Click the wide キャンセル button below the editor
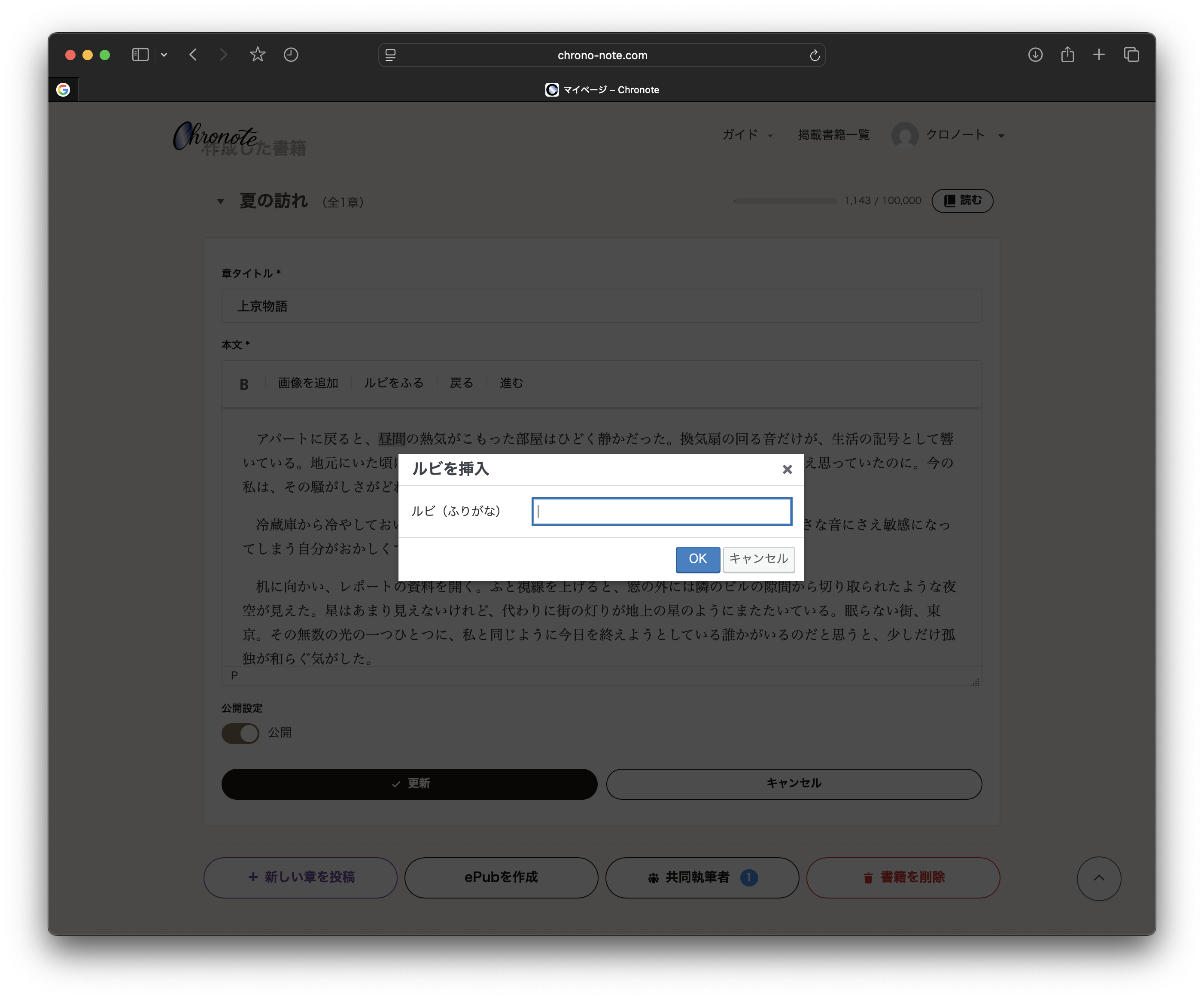This screenshot has width=1204, height=999. coord(794,784)
